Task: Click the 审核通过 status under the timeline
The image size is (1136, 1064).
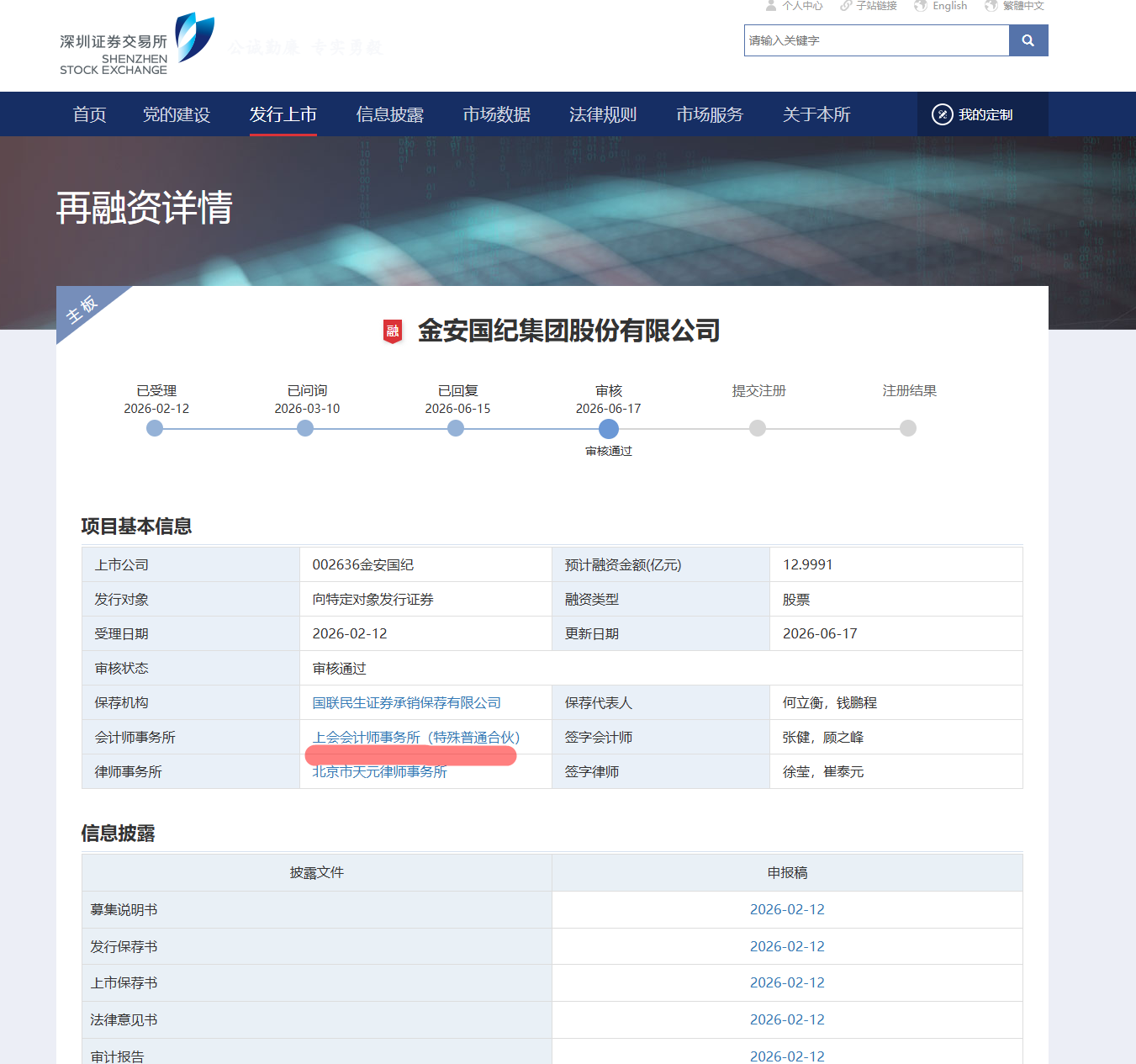Action: click(609, 452)
